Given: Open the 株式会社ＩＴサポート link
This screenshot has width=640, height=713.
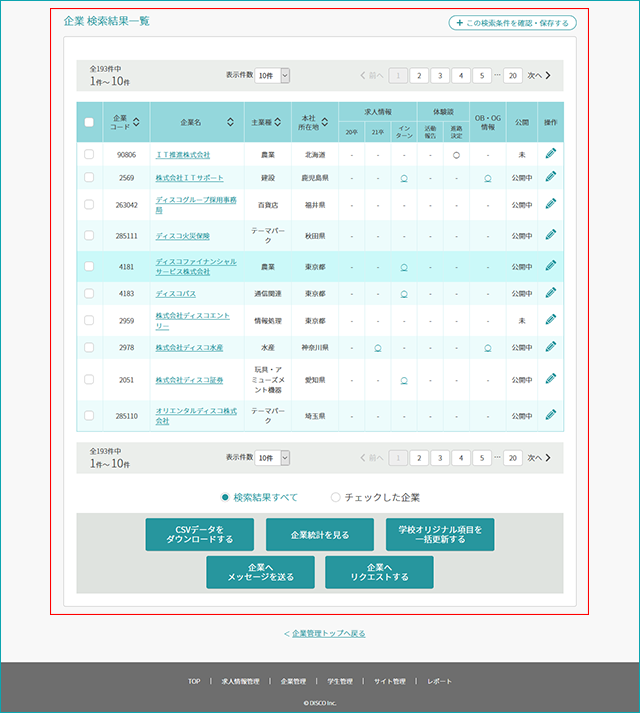Looking at the screenshot, I should coord(189,177).
